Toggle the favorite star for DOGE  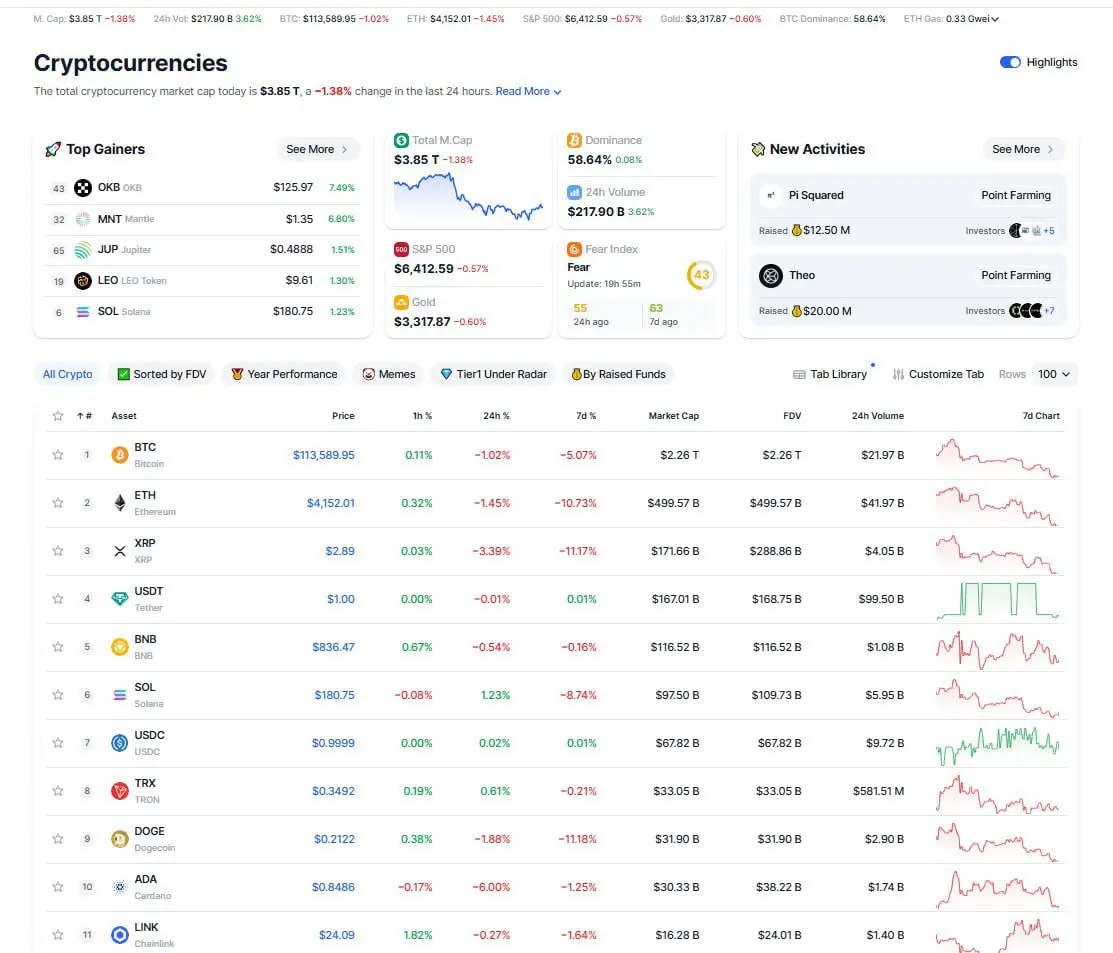coord(58,839)
